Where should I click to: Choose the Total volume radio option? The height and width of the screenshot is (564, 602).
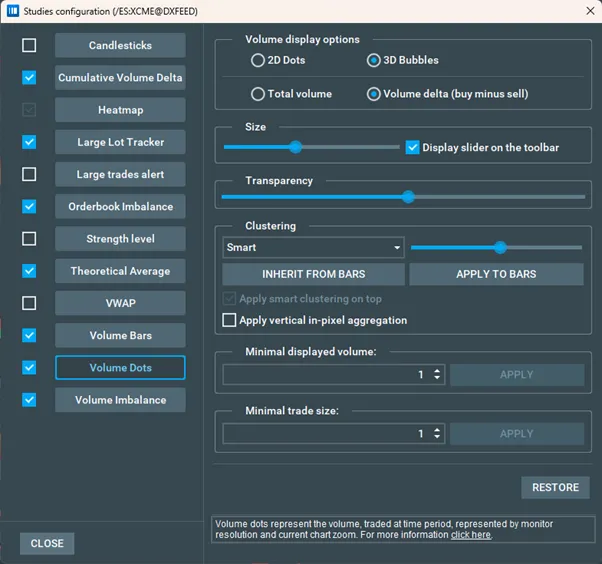[258, 94]
